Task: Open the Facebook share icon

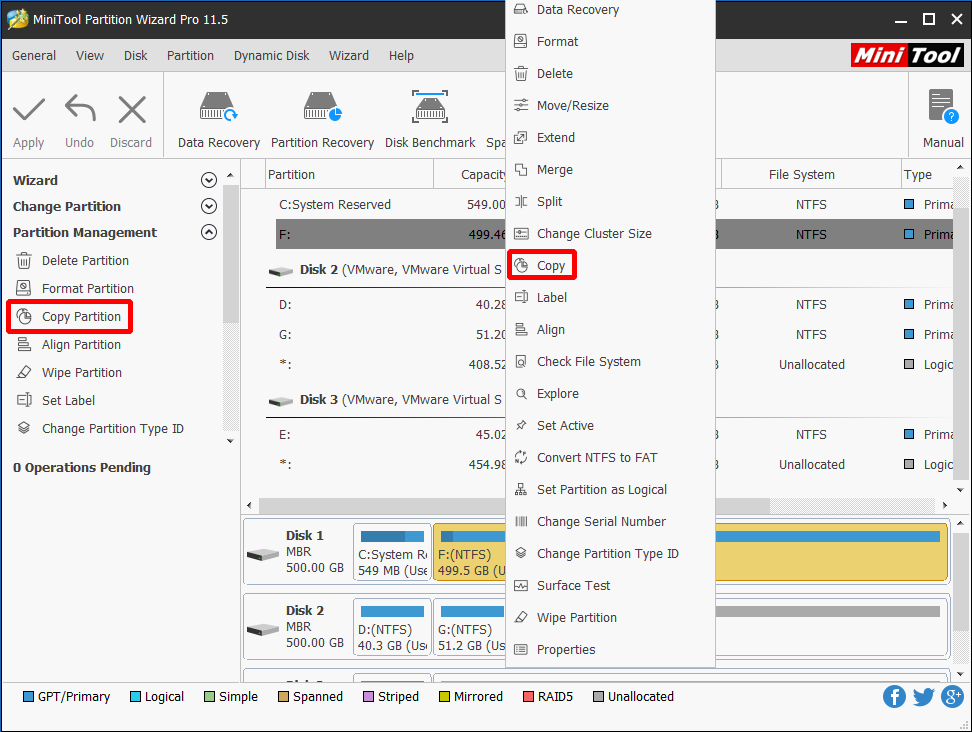Action: [894, 697]
